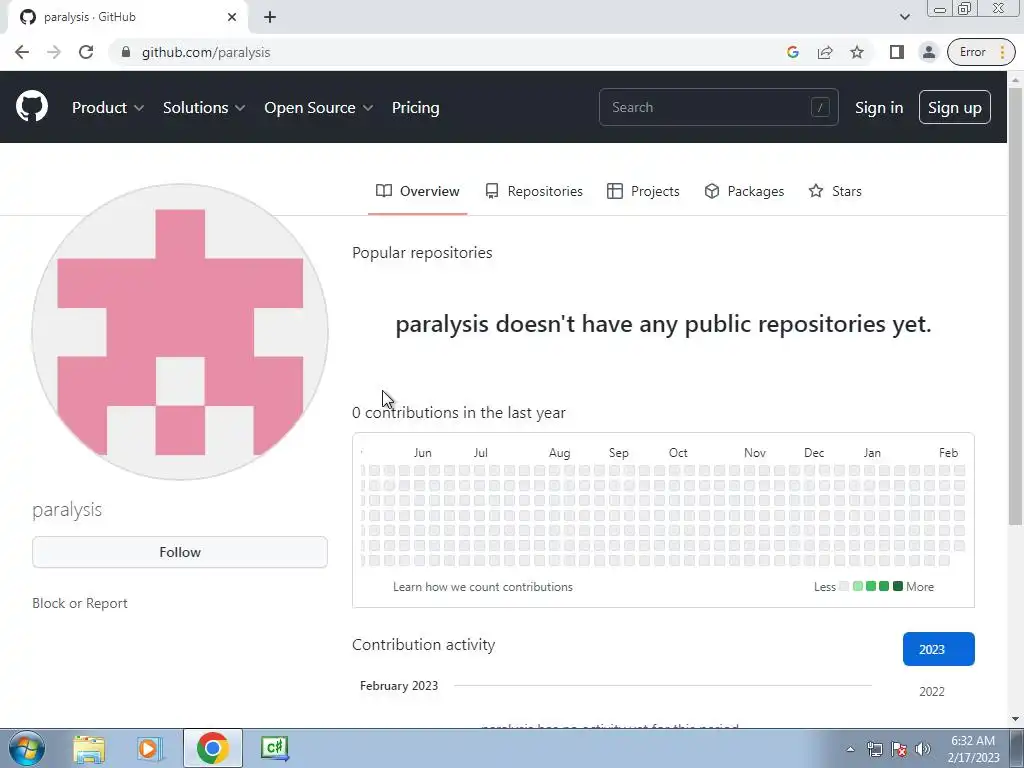Click the volume speaker icon
1024x768 pixels.
tap(922, 750)
